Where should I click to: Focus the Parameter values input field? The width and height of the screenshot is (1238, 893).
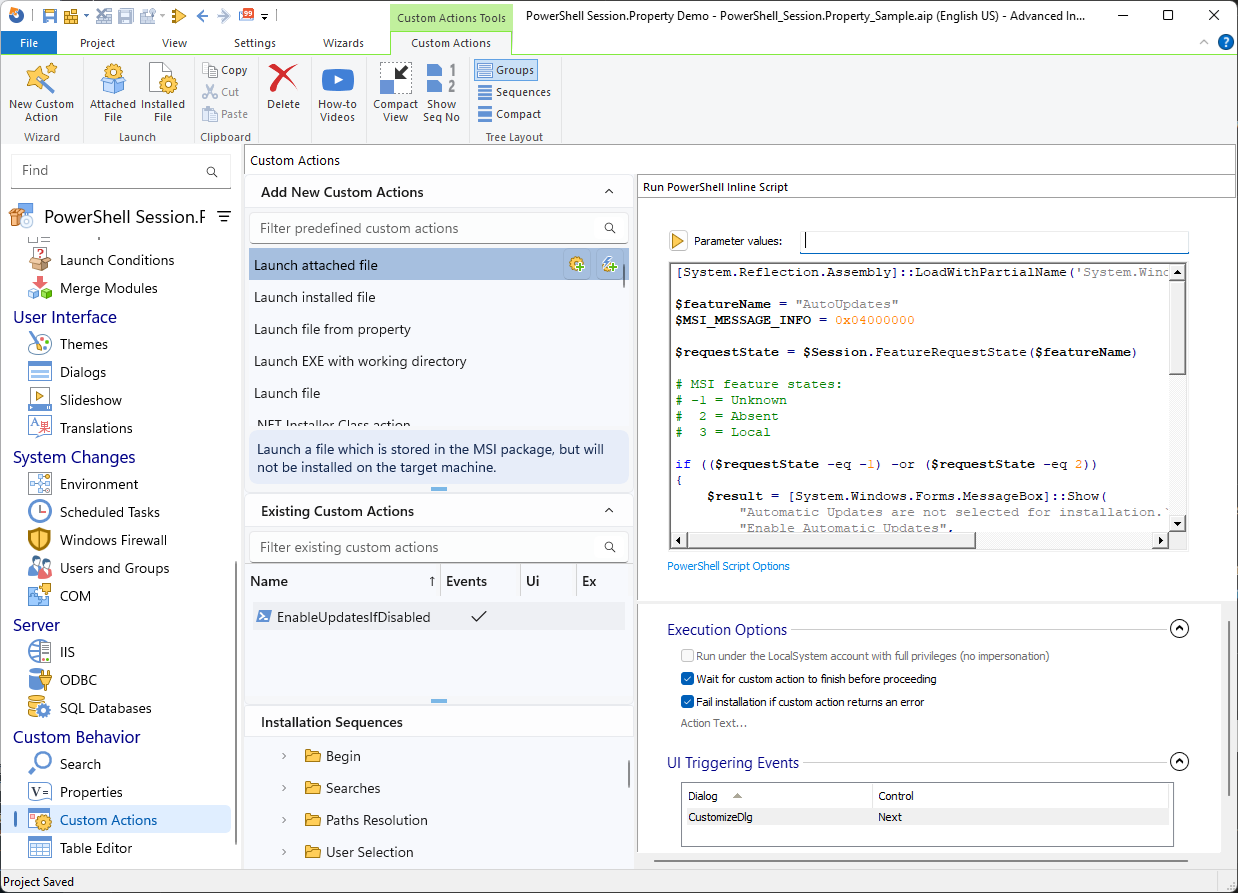996,241
